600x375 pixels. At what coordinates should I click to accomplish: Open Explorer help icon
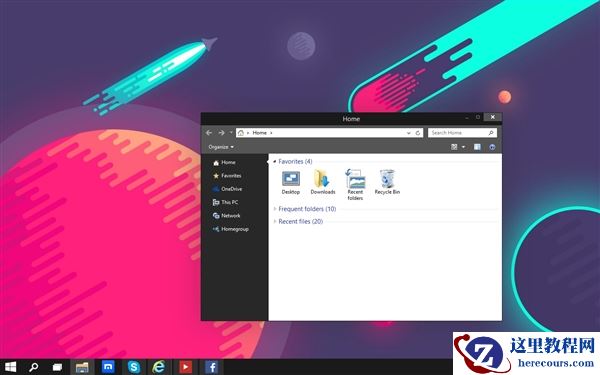[492, 147]
